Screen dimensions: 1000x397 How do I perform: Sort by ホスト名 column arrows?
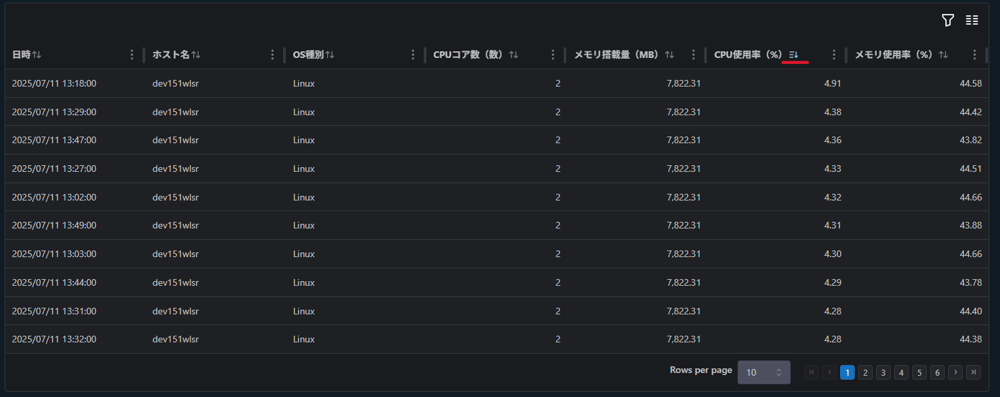(196, 55)
